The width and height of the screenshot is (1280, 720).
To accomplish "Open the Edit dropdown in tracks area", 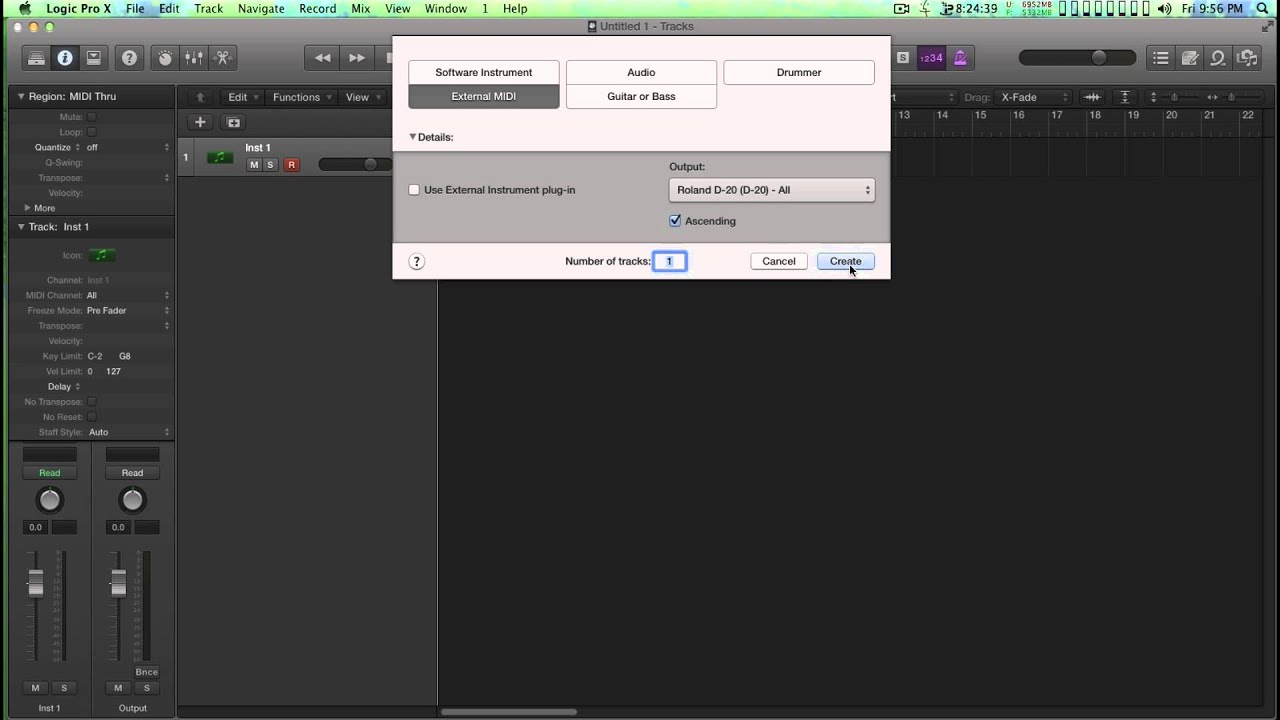I will [243, 97].
